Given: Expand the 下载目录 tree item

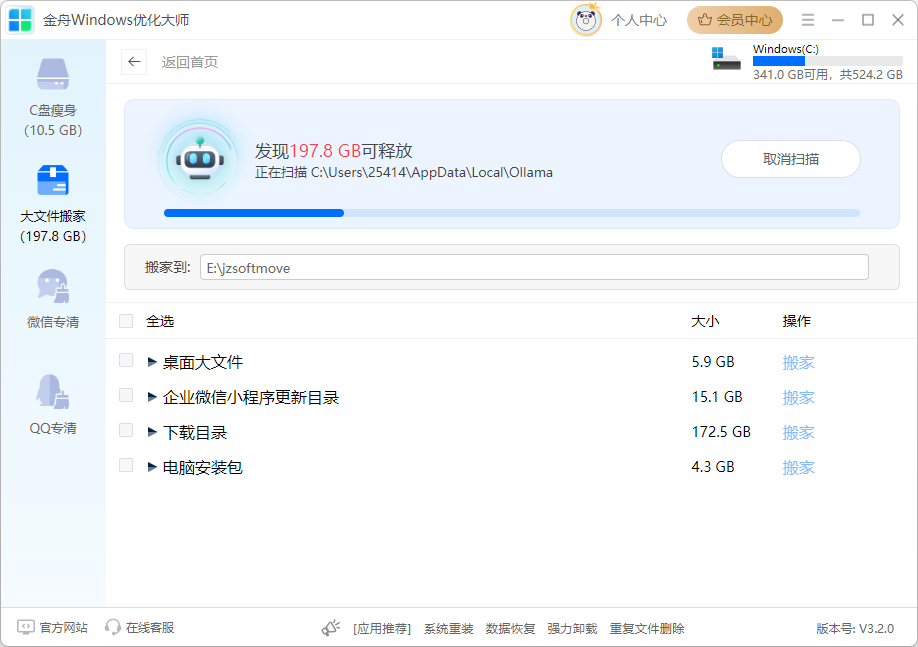Looking at the screenshot, I should coord(151,430).
